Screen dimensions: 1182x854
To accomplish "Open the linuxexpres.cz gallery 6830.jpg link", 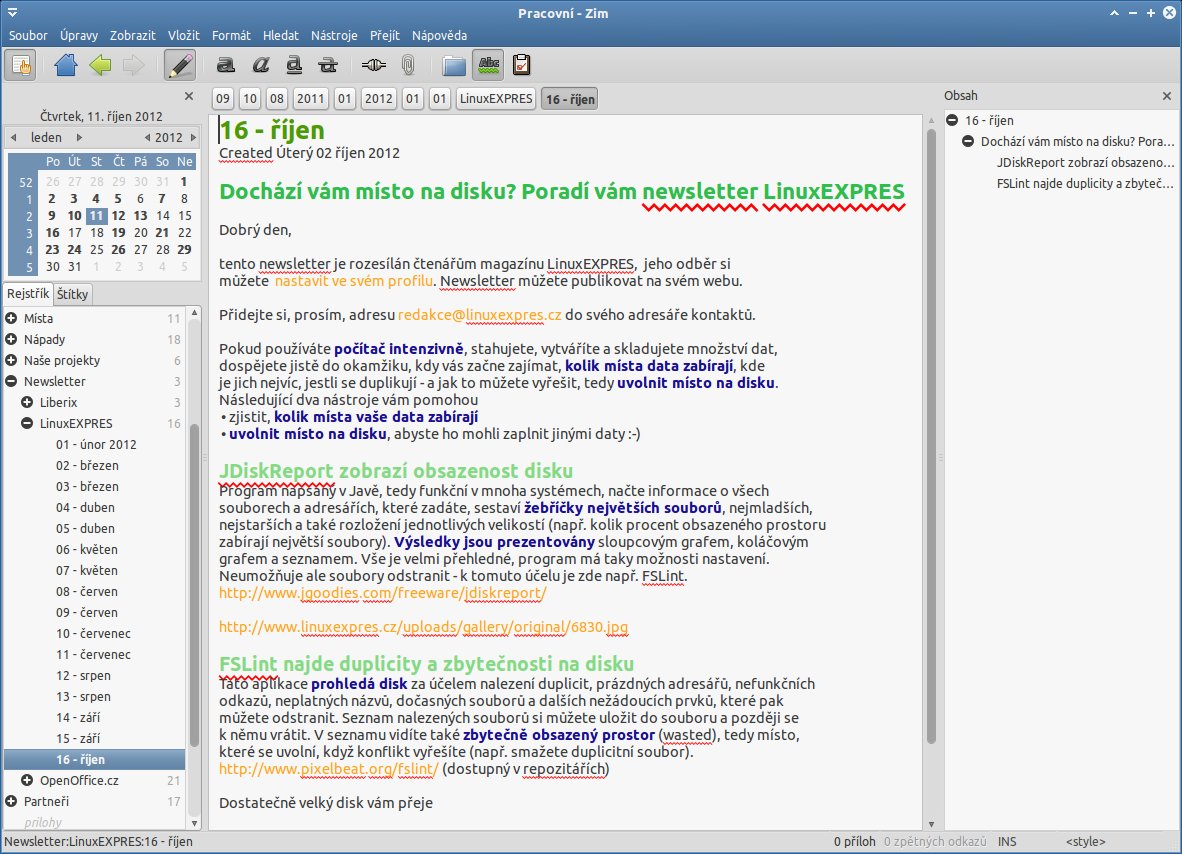I will point(424,627).
